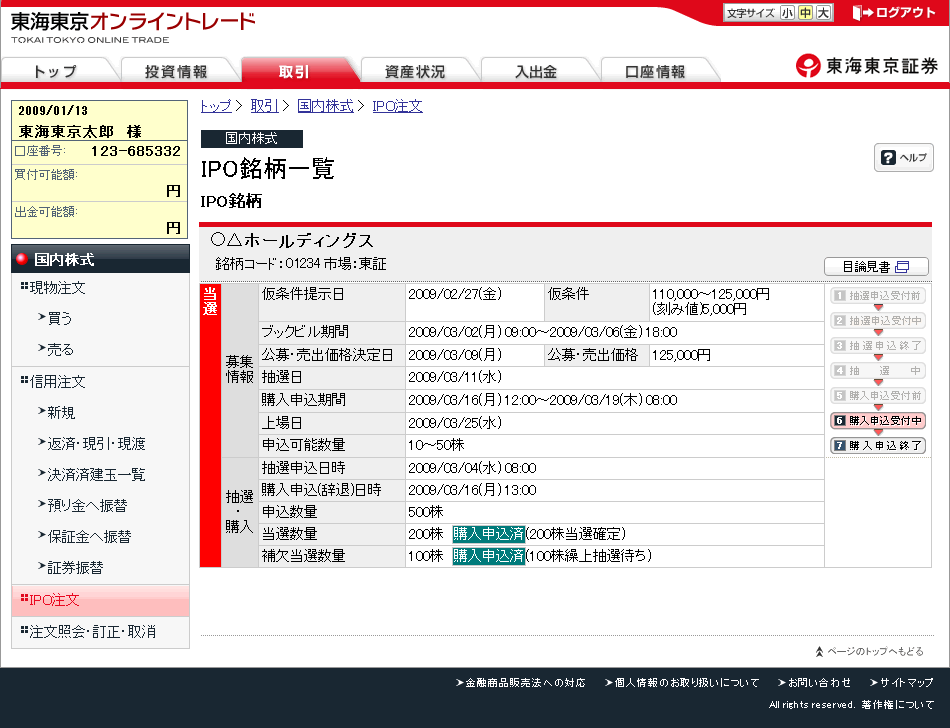Open the 目論見書 prospectus button
Screen dimensions: 950x728
pyautogui.click(x=876, y=266)
